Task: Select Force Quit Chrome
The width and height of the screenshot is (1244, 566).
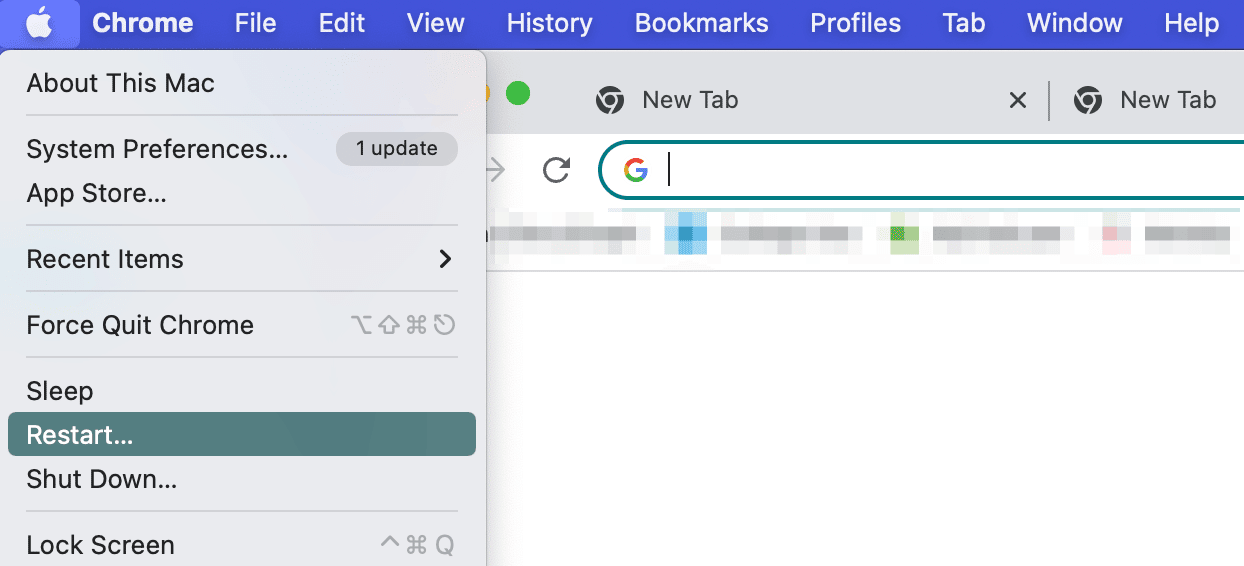Action: point(140,325)
